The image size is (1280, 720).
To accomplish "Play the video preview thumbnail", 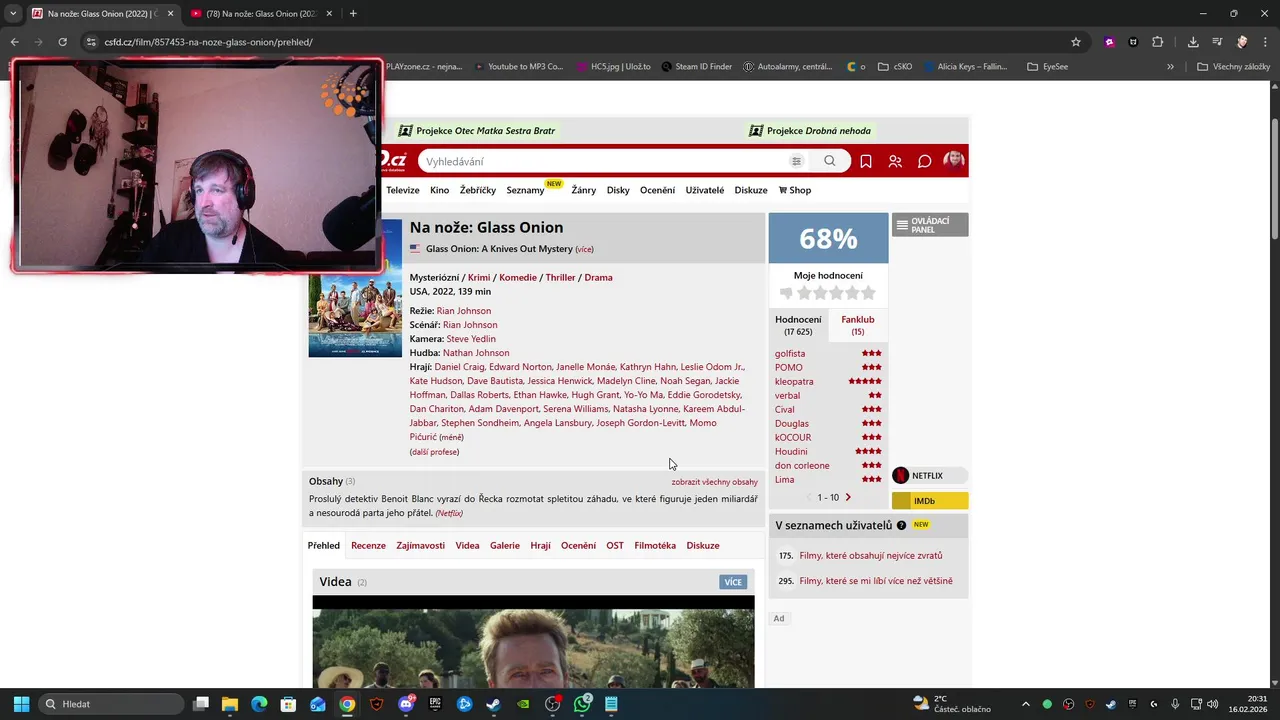I will point(533,642).
